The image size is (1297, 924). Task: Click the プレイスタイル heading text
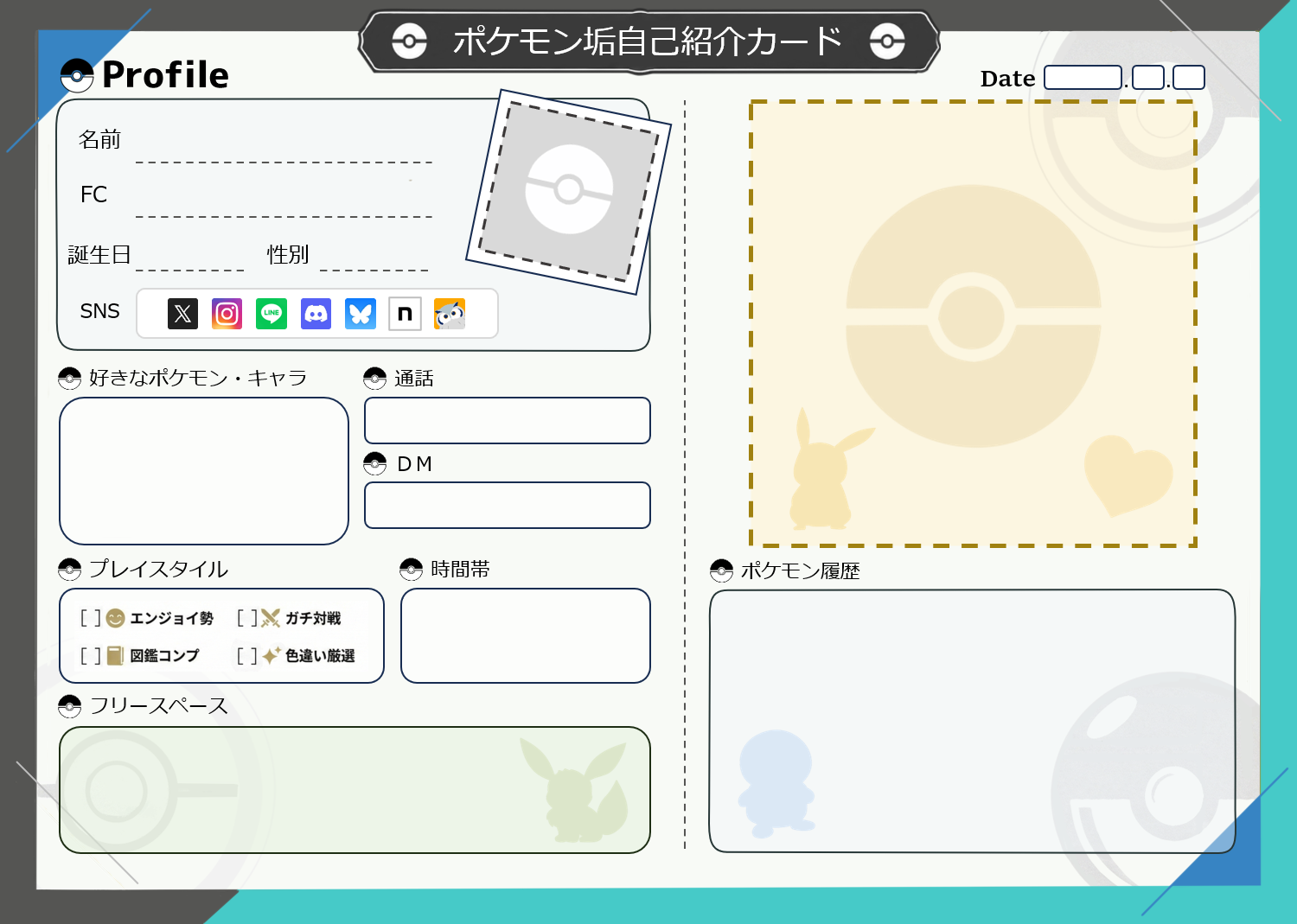(159, 570)
